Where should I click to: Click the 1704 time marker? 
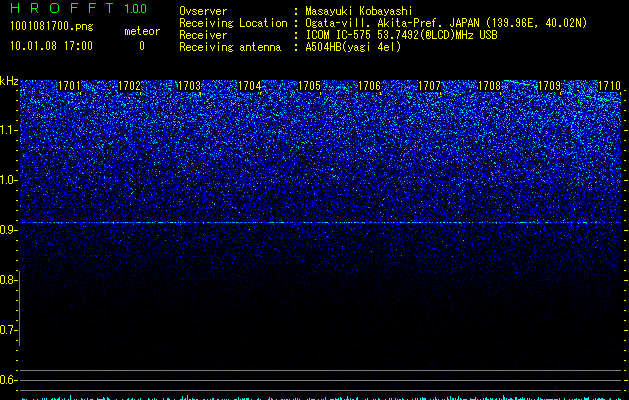pyautogui.click(x=250, y=86)
